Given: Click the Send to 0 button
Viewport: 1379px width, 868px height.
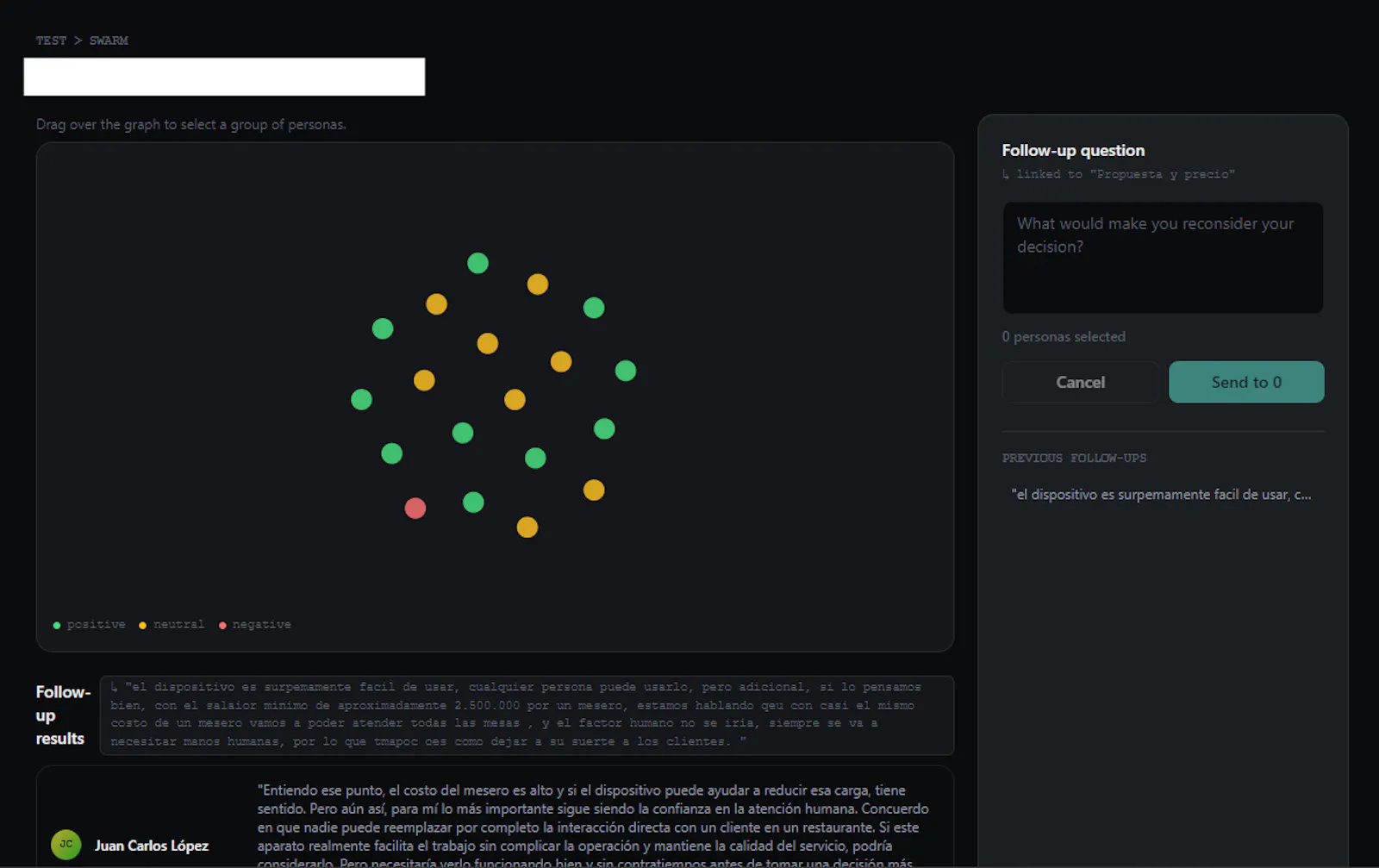Looking at the screenshot, I should [1246, 382].
